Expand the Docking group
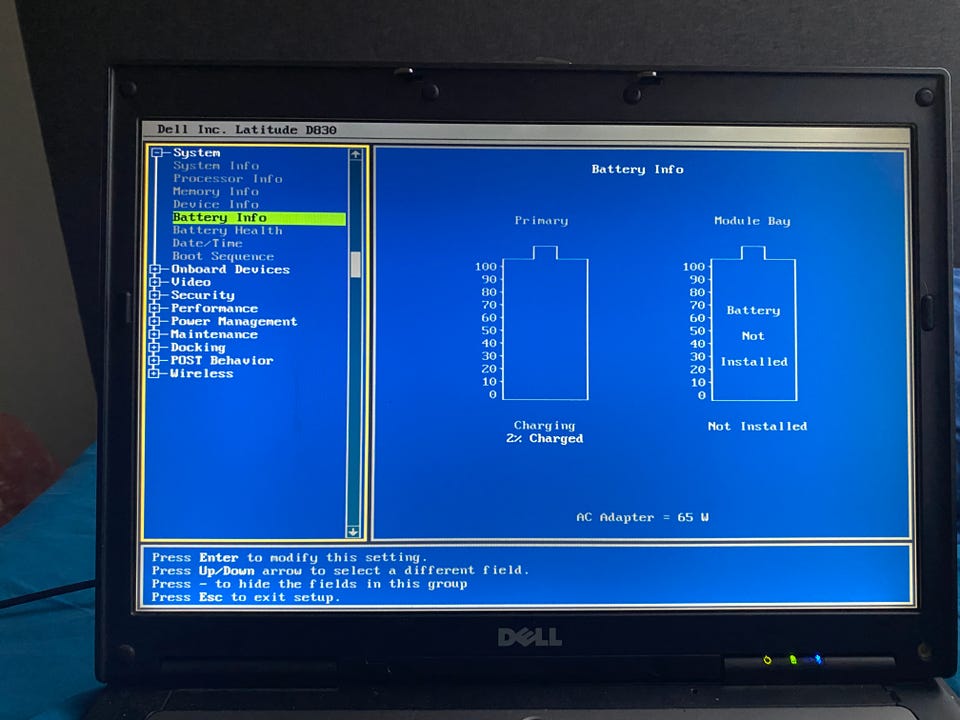Screen dimensions: 960x720 155,347
